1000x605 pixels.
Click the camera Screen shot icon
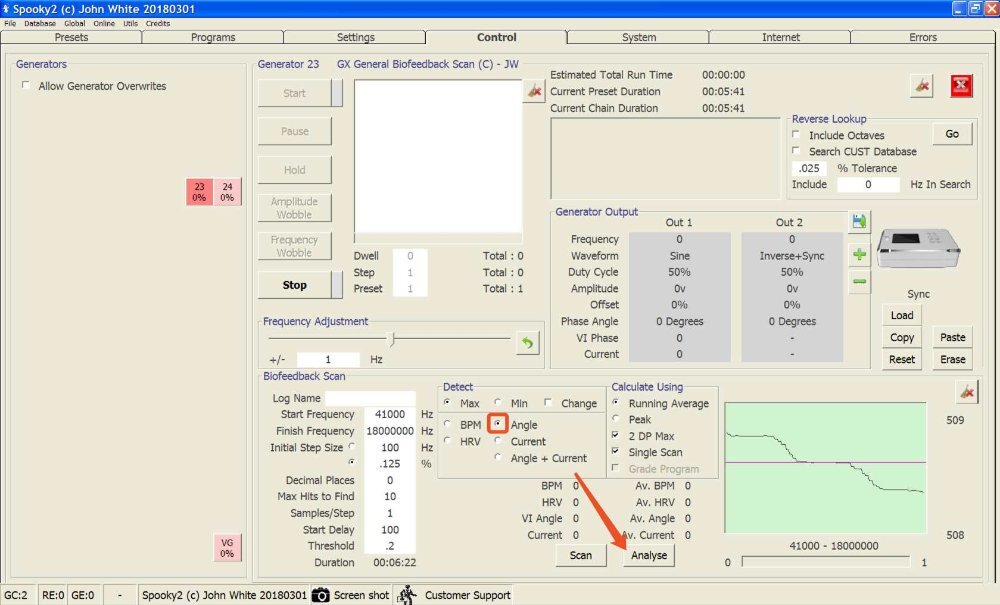320,595
